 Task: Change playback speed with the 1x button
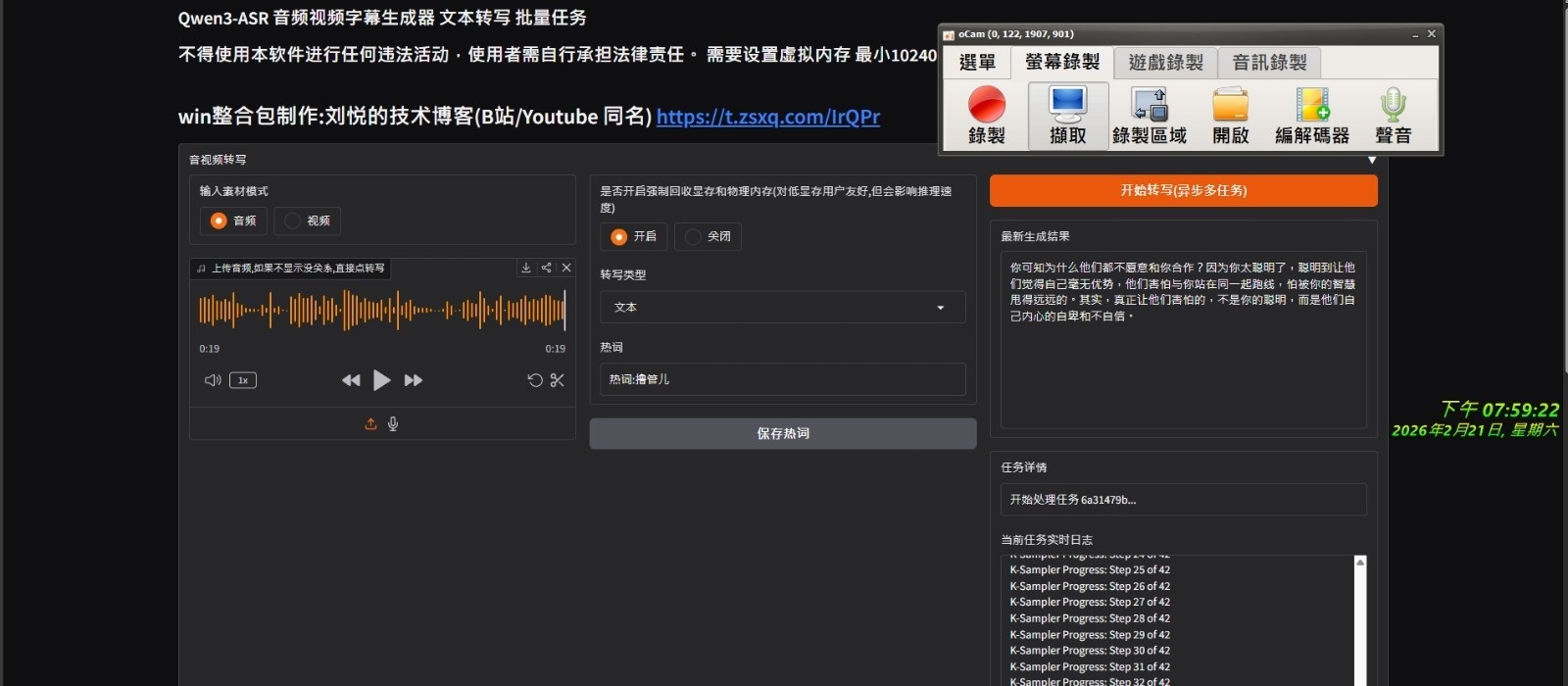coord(243,380)
